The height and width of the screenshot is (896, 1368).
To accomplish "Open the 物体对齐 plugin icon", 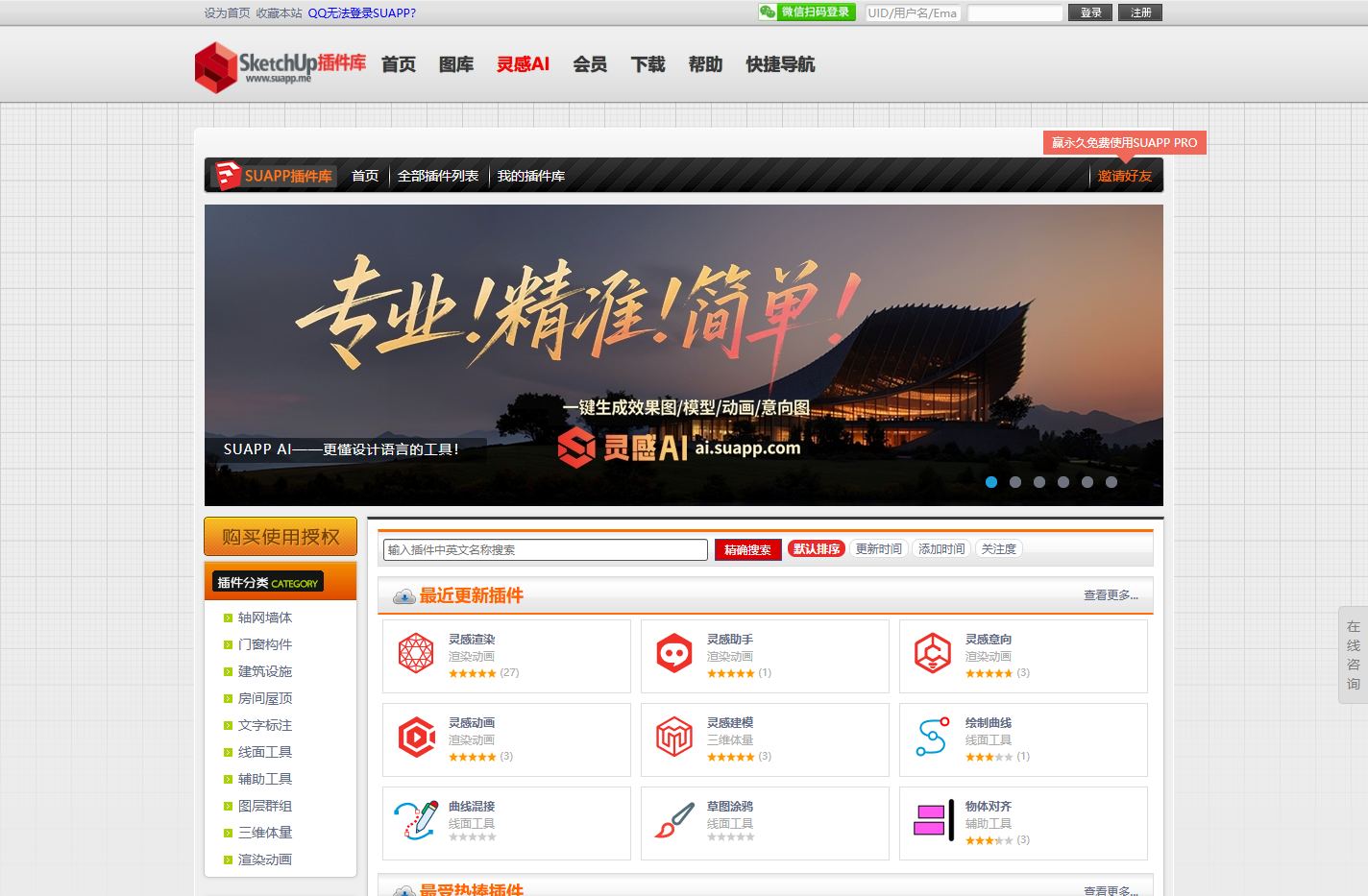I will click(933, 820).
